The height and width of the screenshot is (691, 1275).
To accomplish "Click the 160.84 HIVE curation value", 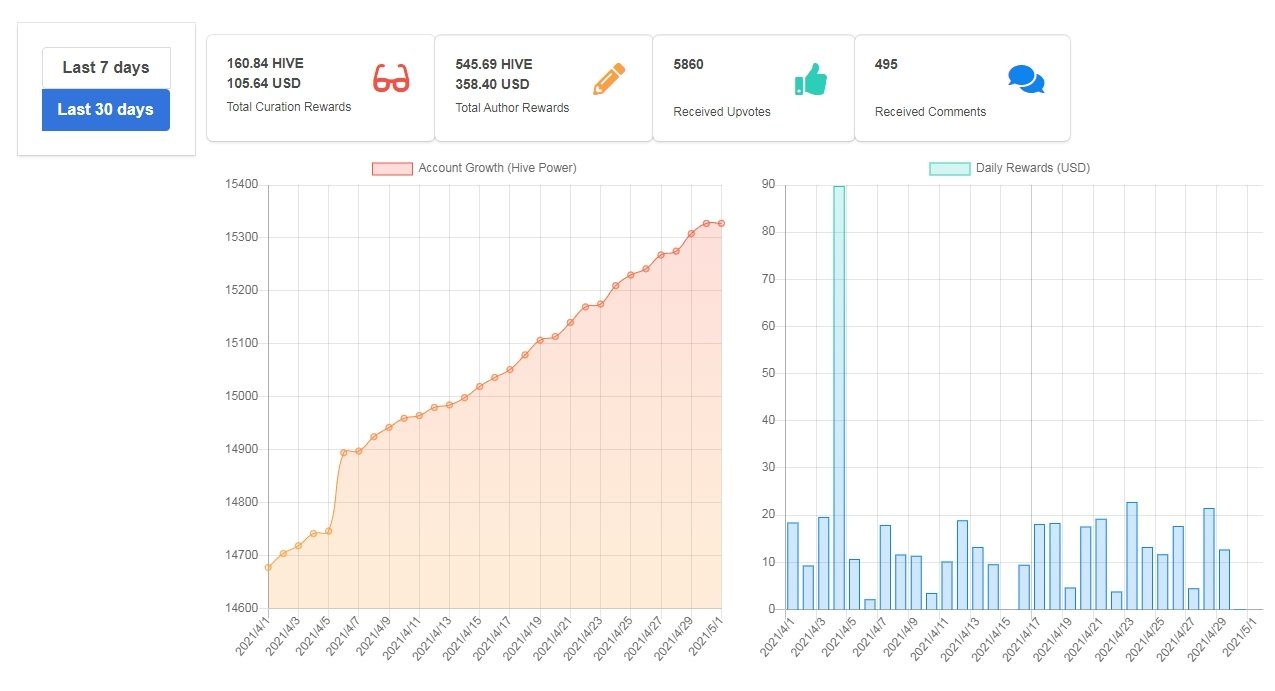I will 265,63.
